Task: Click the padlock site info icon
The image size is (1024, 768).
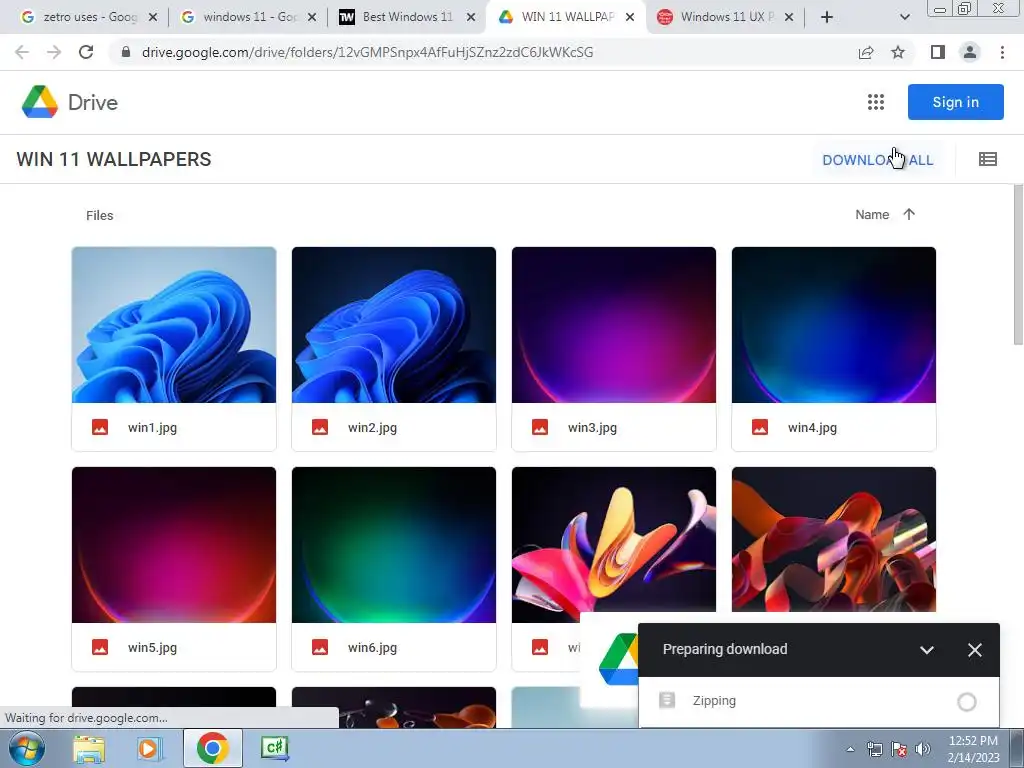Action: [126, 52]
